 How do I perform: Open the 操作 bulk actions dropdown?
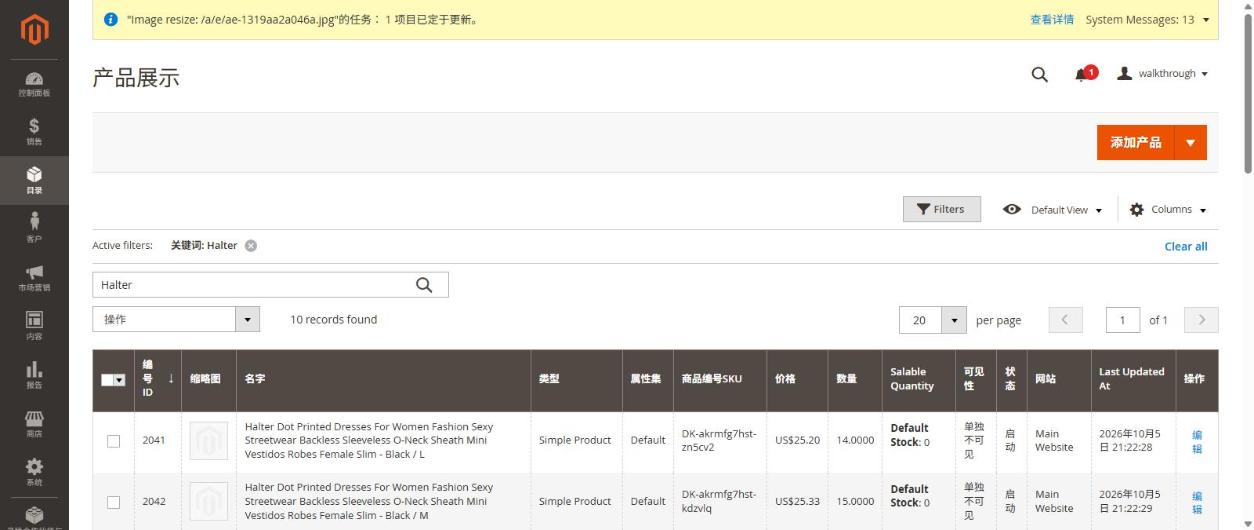pyautogui.click(x=176, y=319)
